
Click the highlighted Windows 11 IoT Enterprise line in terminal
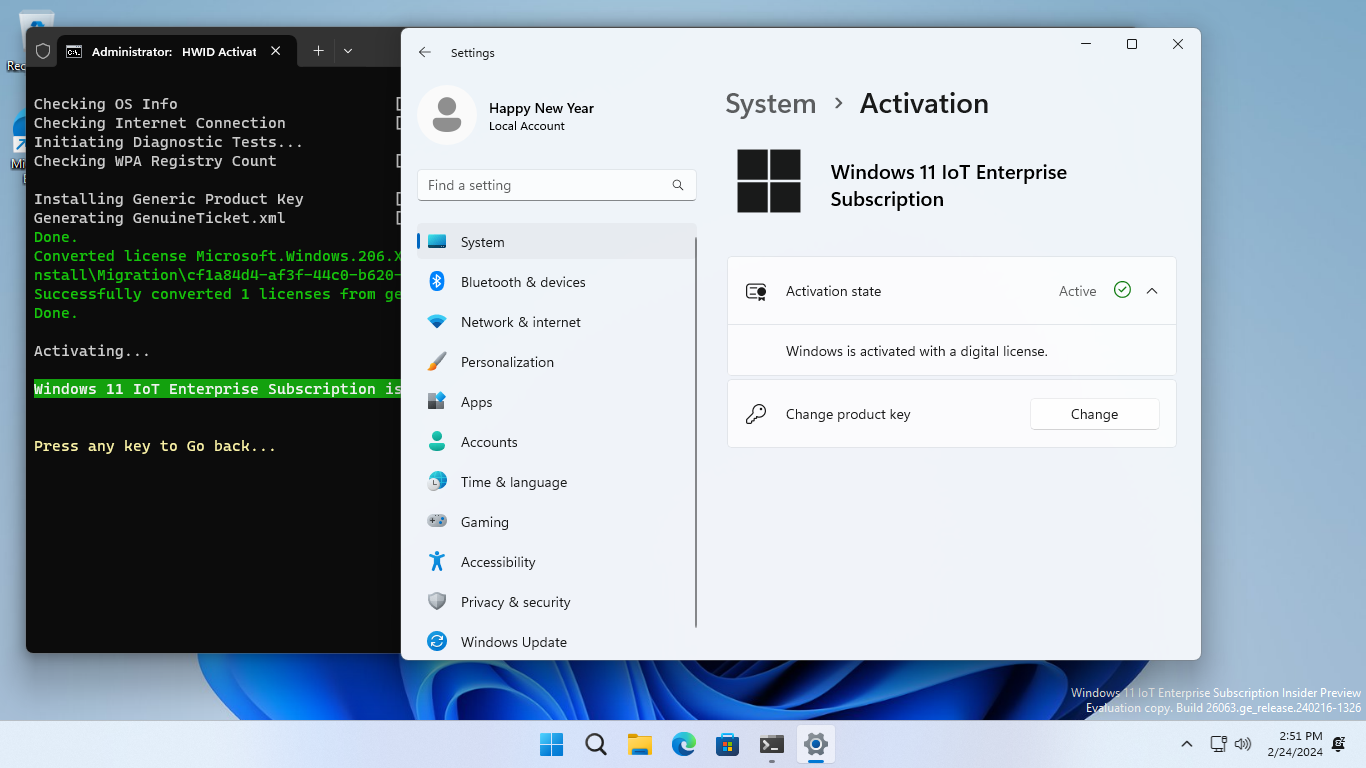(x=217, y=389)
